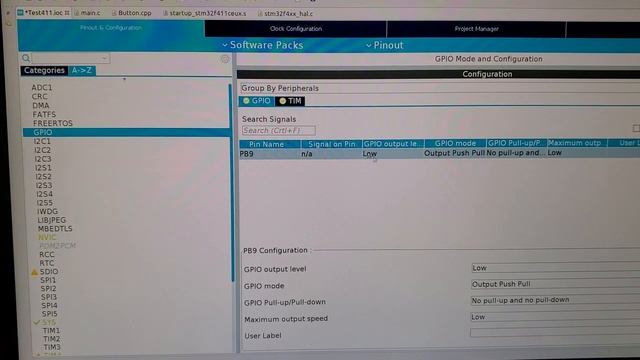Viewport: 640px width, 360px height.
Task: Expand the Software Packs dropdown
Action: pyautogui.click(x=263, y=45)
